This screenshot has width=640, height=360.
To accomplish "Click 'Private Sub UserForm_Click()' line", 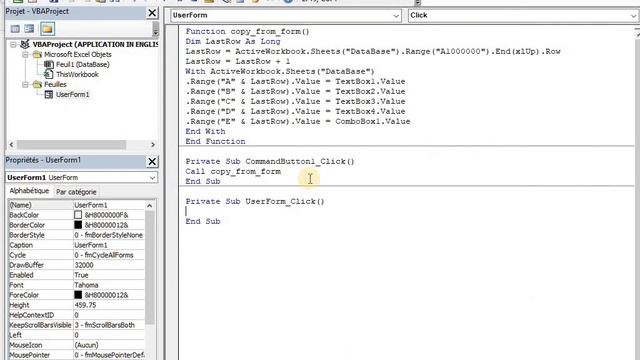I will pos(255,201).
